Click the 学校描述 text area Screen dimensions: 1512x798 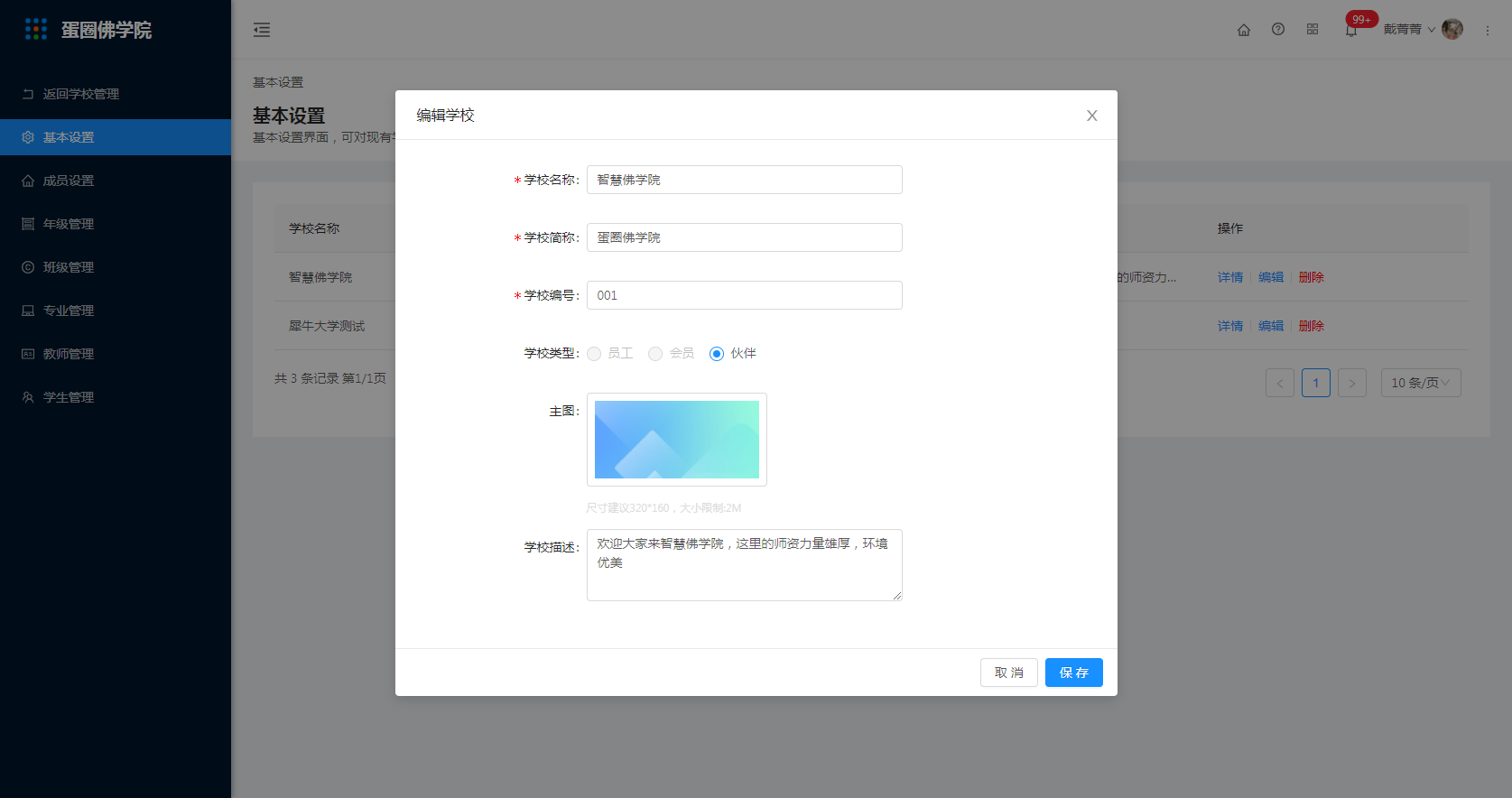coord(745,565)
